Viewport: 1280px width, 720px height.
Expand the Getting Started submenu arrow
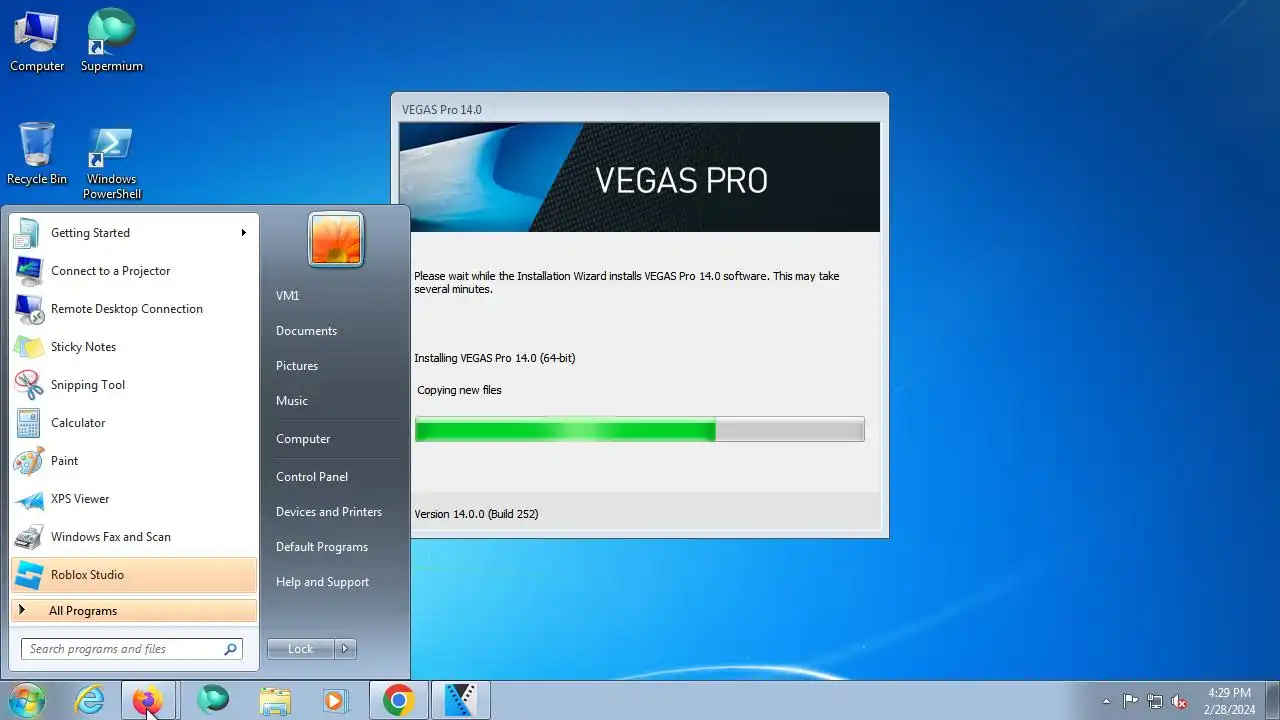coord(243,233)
